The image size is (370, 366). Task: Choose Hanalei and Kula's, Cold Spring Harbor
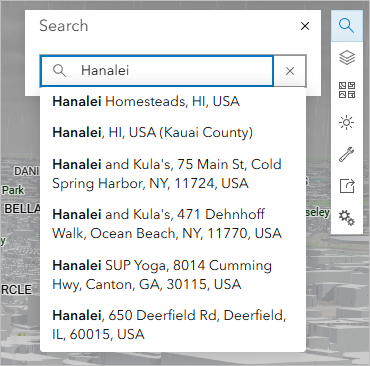[173, 174]
